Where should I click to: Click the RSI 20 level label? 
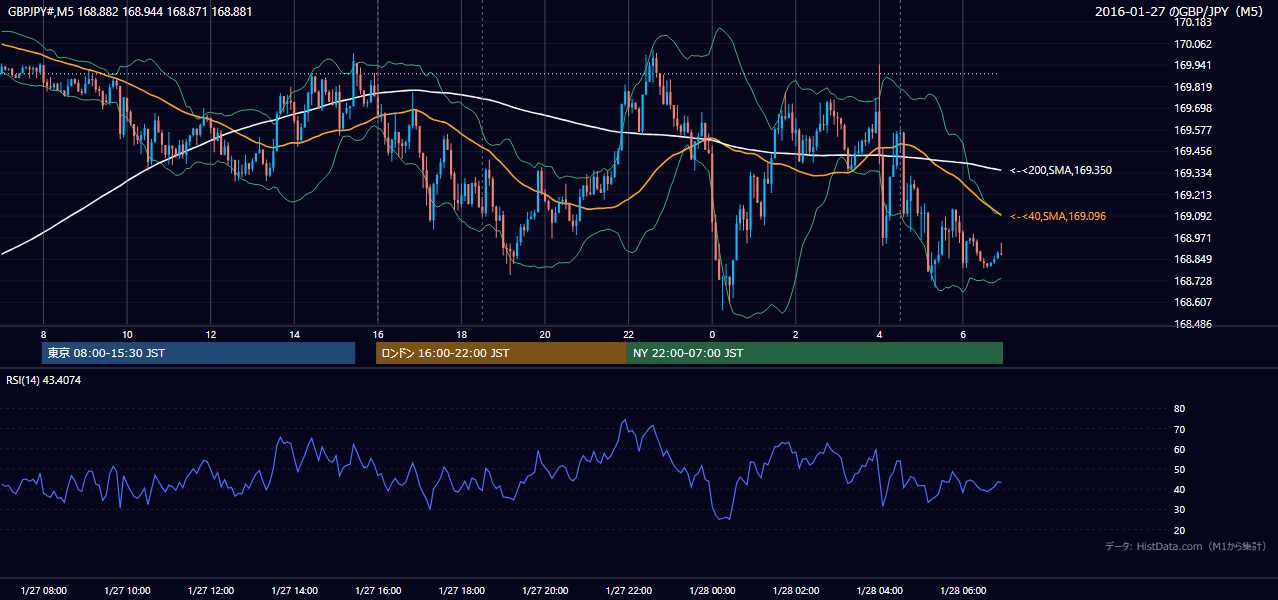click(1179, 531)
